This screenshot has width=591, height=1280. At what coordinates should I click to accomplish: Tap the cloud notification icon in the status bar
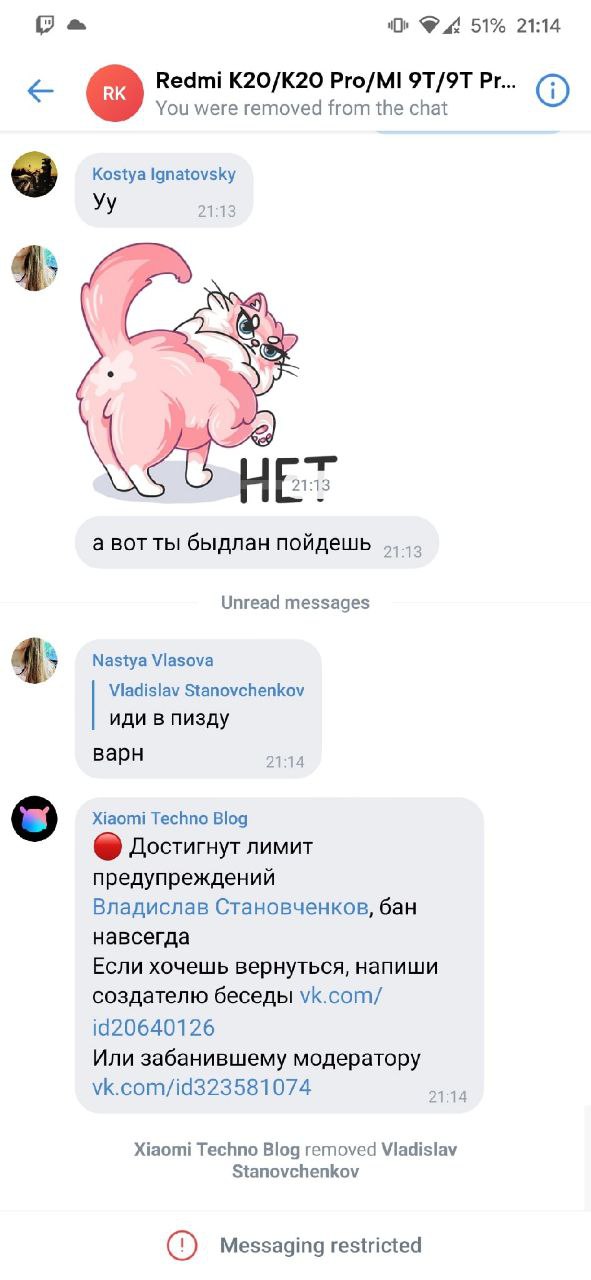[76, 25]
